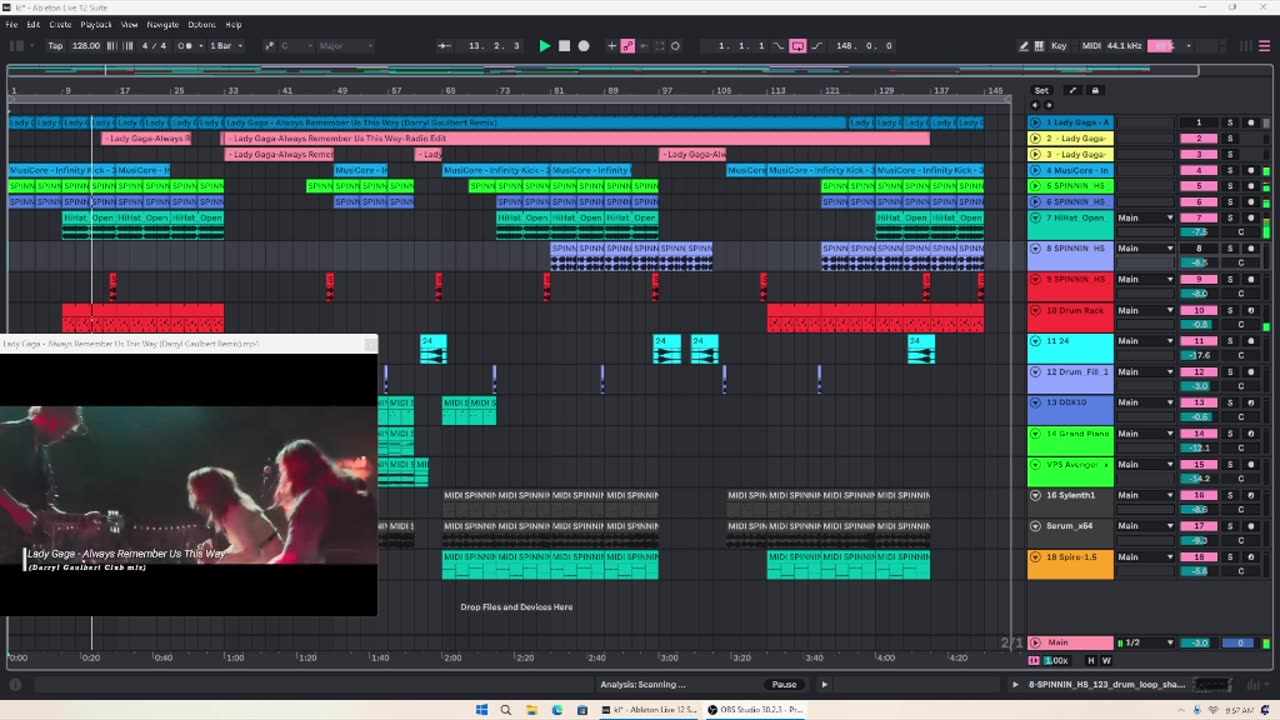Open the File menu

click(12, 24)
